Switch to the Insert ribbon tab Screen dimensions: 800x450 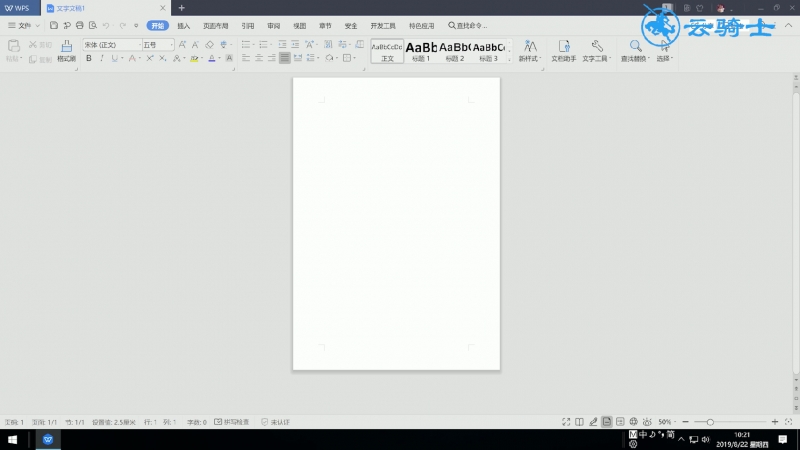(x=184, y=26)
